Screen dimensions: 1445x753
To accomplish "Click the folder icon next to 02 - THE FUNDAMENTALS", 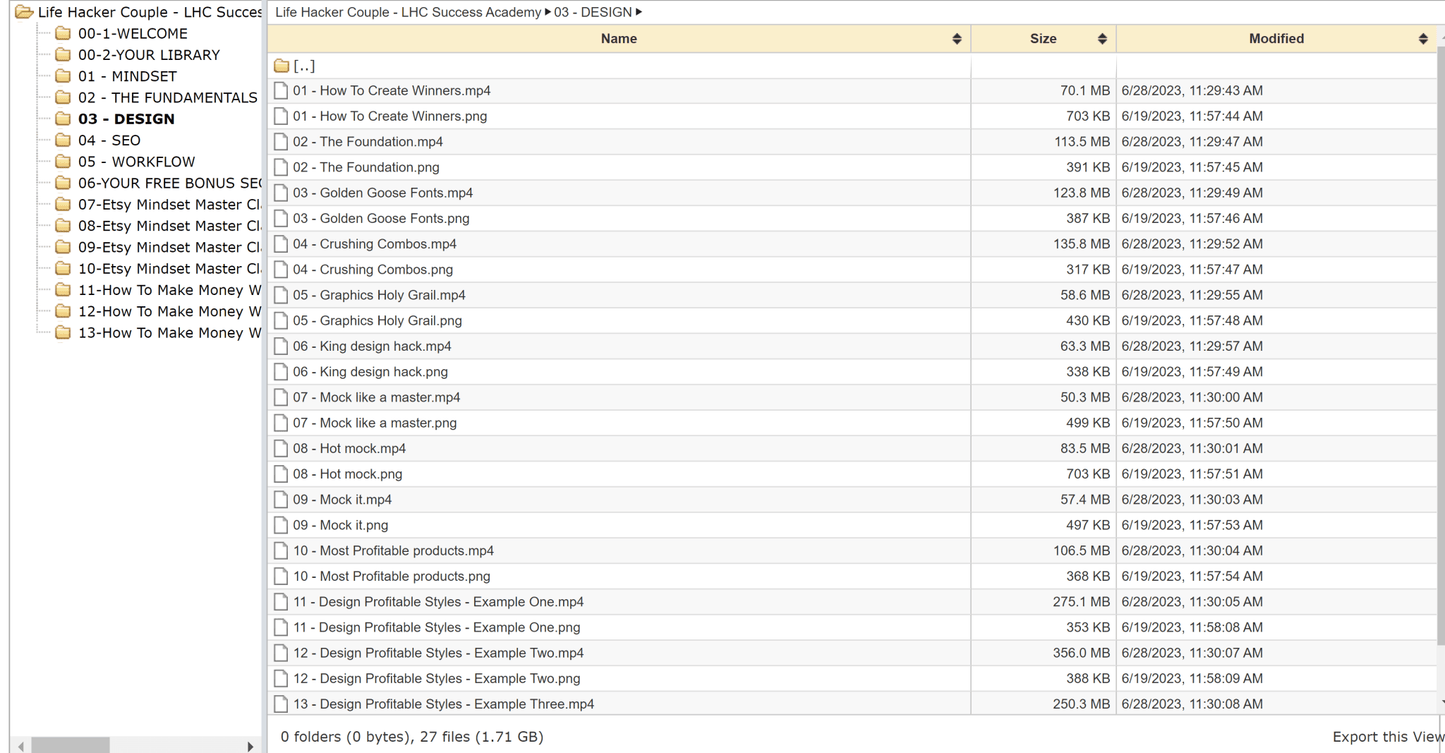I will tap(63, 97).
